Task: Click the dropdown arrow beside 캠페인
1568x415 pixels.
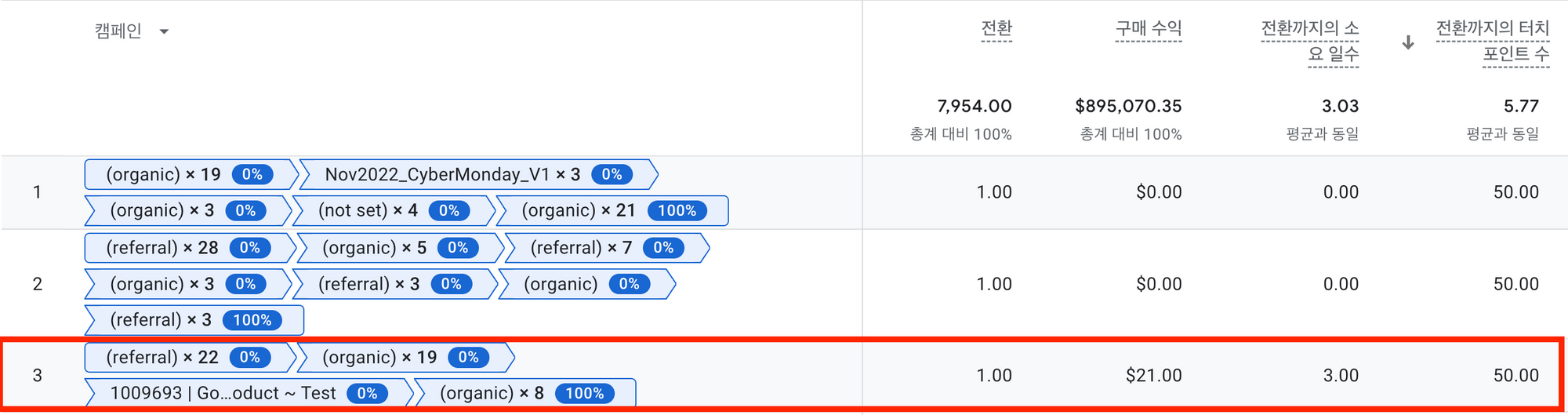Action: coord(164,32)
